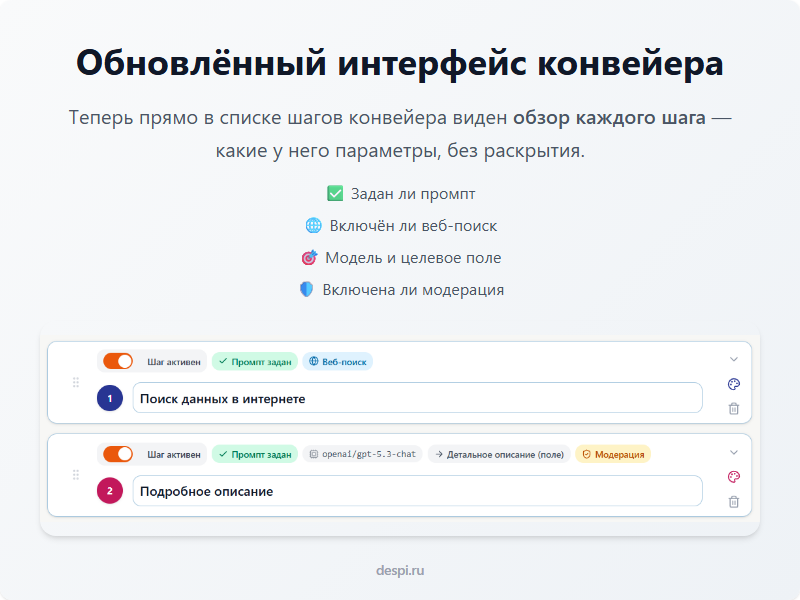800x600 pixels.
Task: Click the green checkmark emoji icon
Action: pyautogui.click(x=335, y=193)
